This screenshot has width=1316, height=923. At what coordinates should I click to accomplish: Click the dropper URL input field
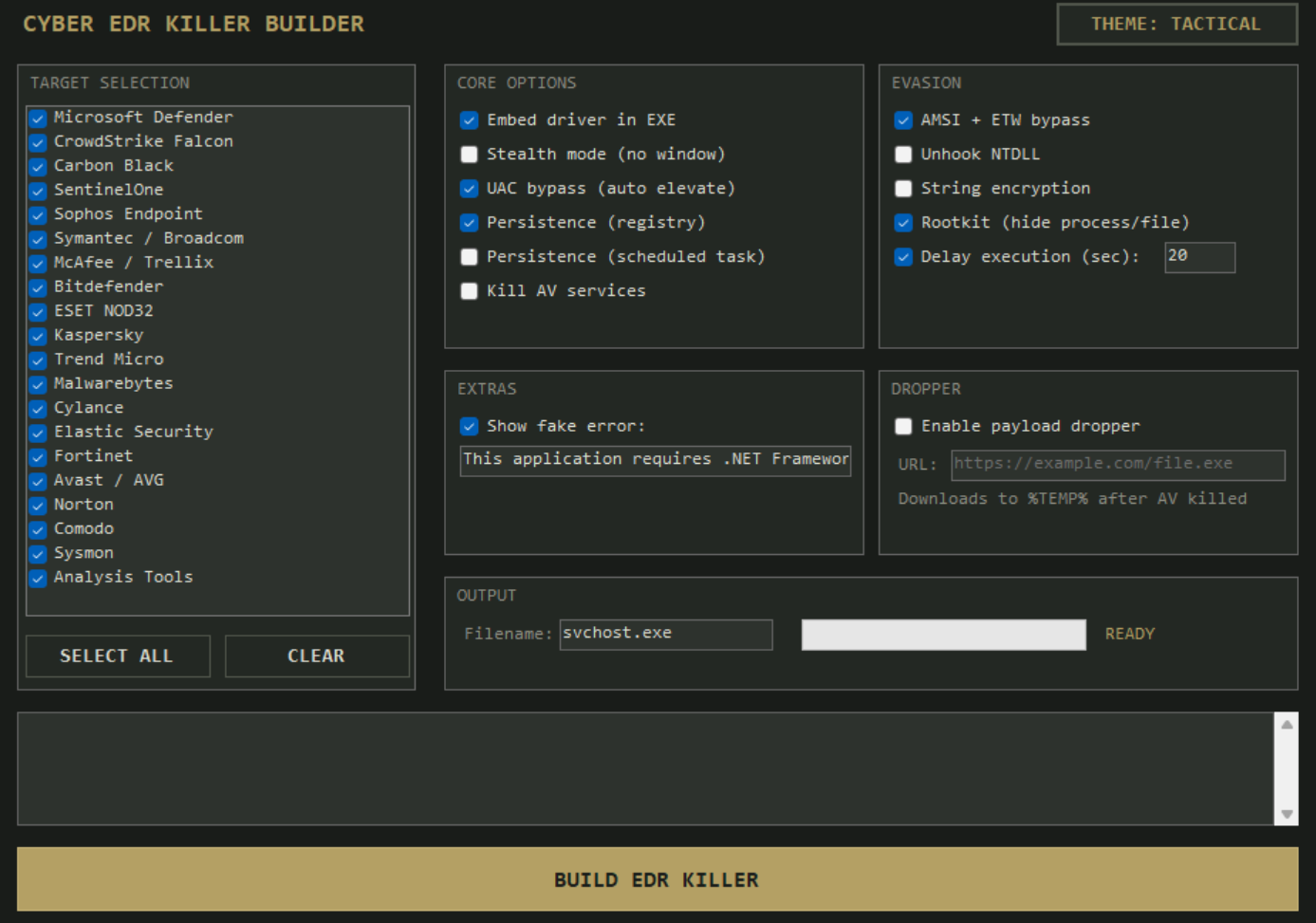click(1118, 465)
